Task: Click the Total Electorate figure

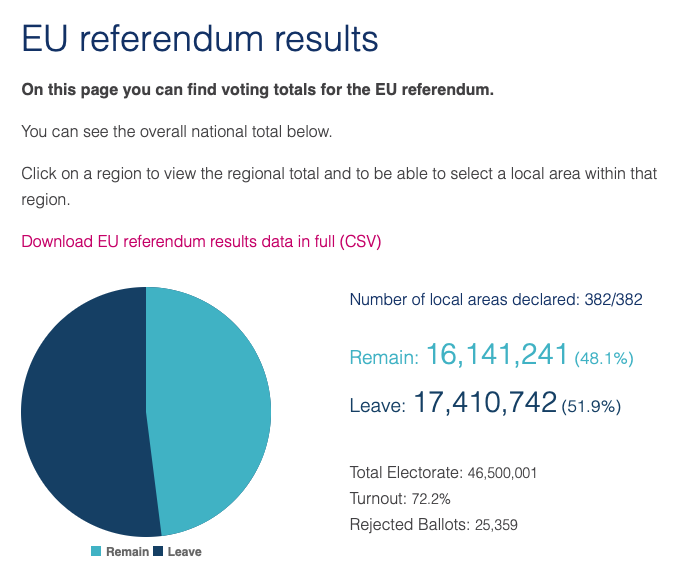Action: (x=501, y=473)
